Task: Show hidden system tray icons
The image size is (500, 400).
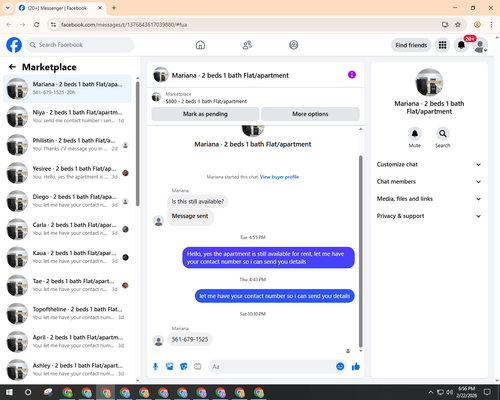Action: tap(431, 392)
